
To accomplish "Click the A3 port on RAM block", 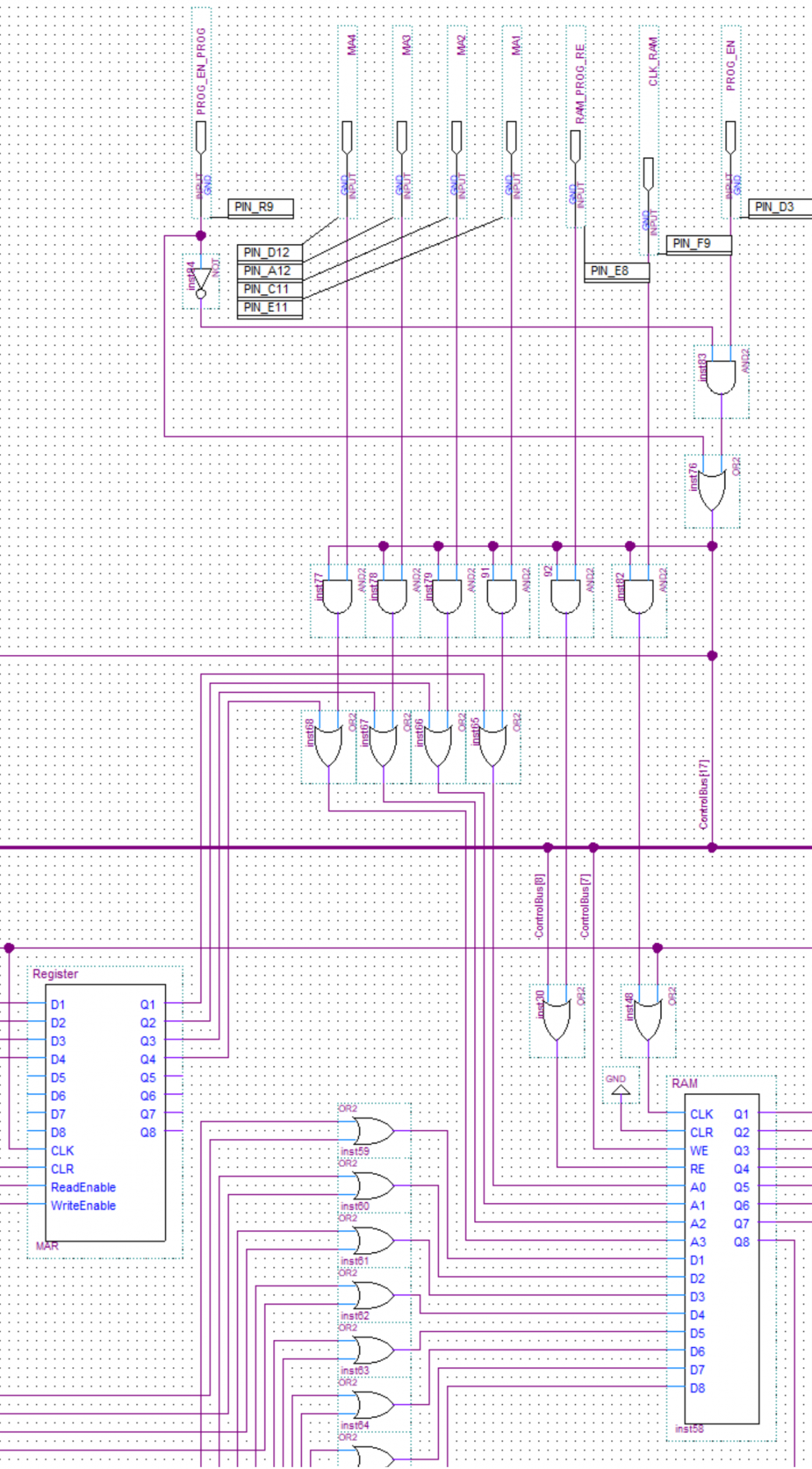I will tap(698, 1242).
